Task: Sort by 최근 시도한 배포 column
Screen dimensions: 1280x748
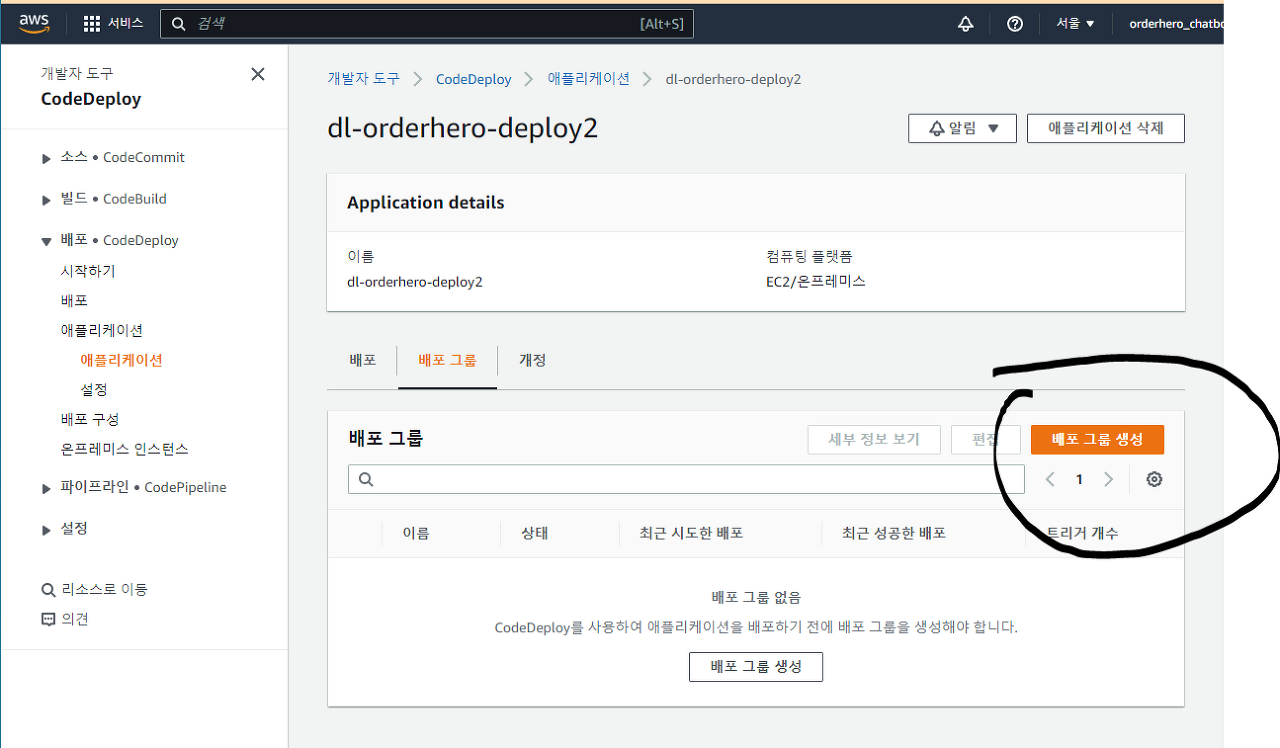Action: (x=691, y=534)
